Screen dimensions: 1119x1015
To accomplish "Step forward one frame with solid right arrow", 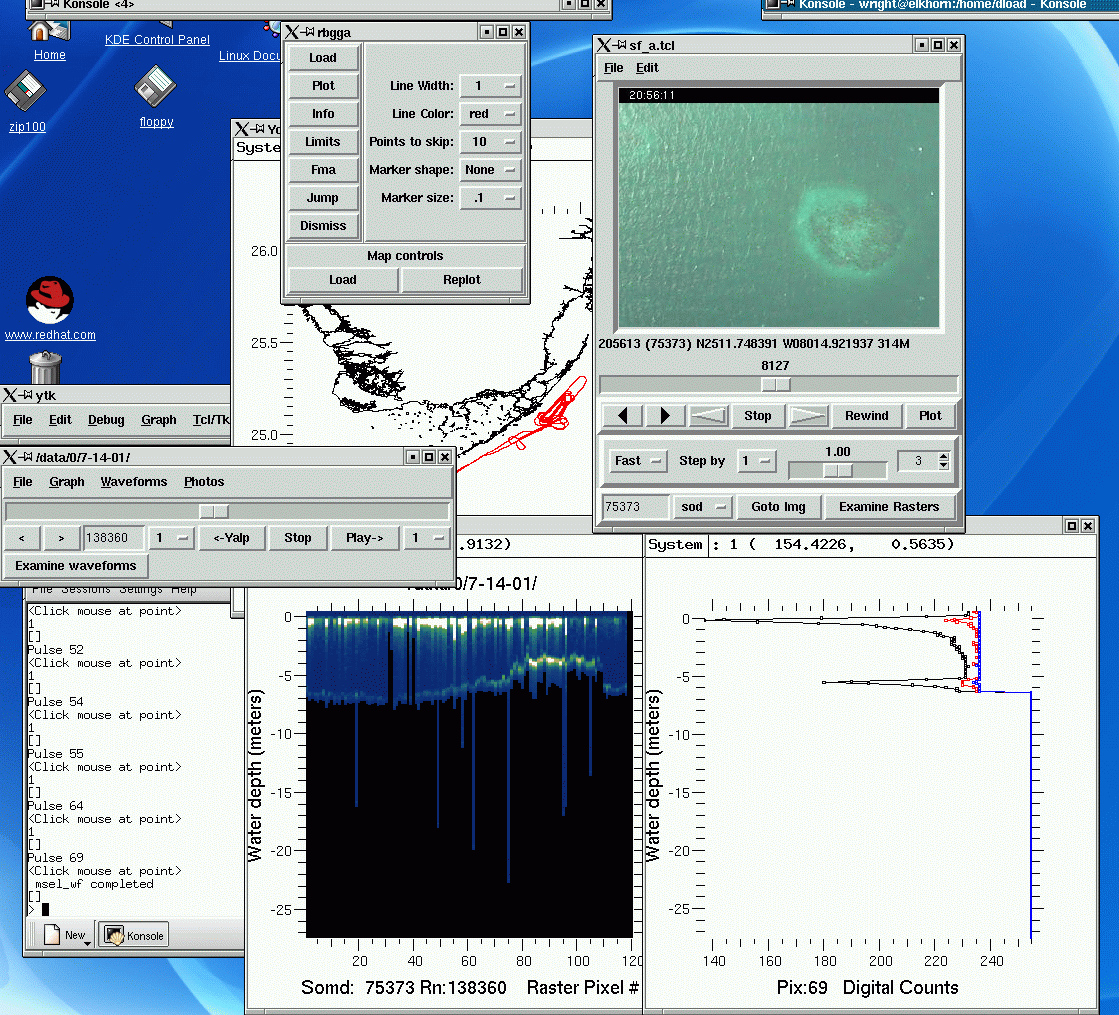I will [665, 416].
